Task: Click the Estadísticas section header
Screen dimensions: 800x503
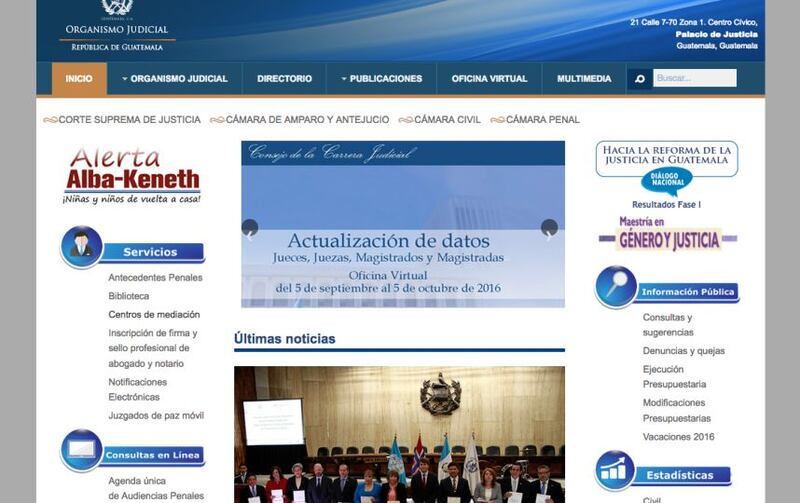Action: tap(681, 475)
